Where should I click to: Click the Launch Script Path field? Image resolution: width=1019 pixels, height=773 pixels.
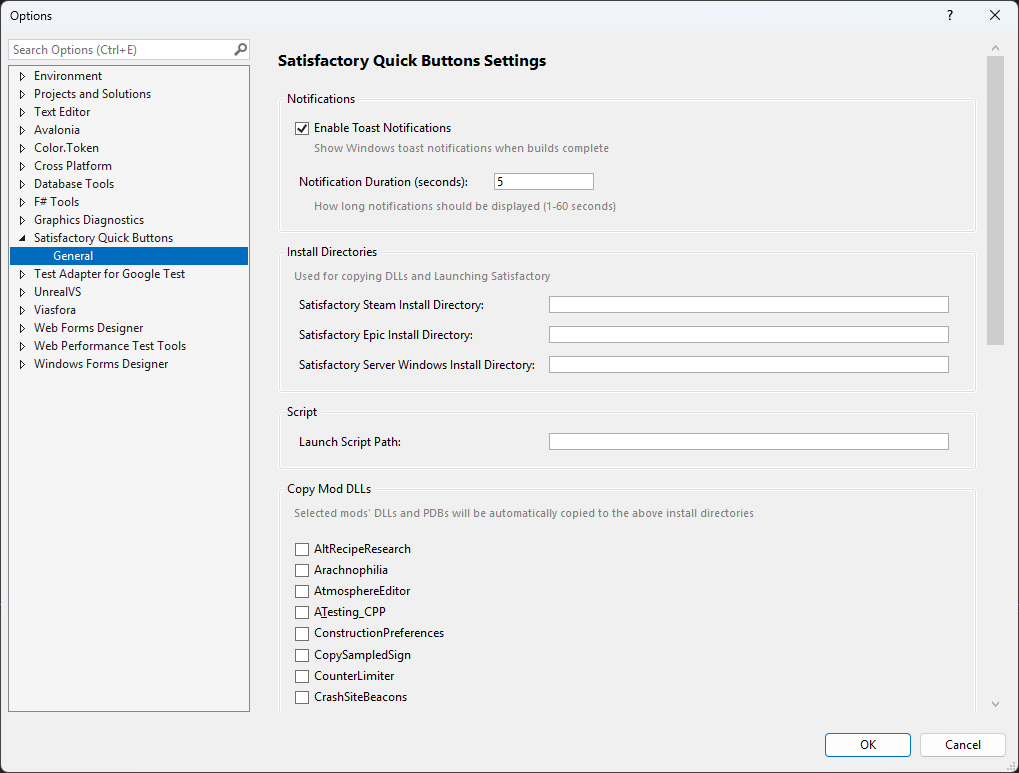[748, 442]
